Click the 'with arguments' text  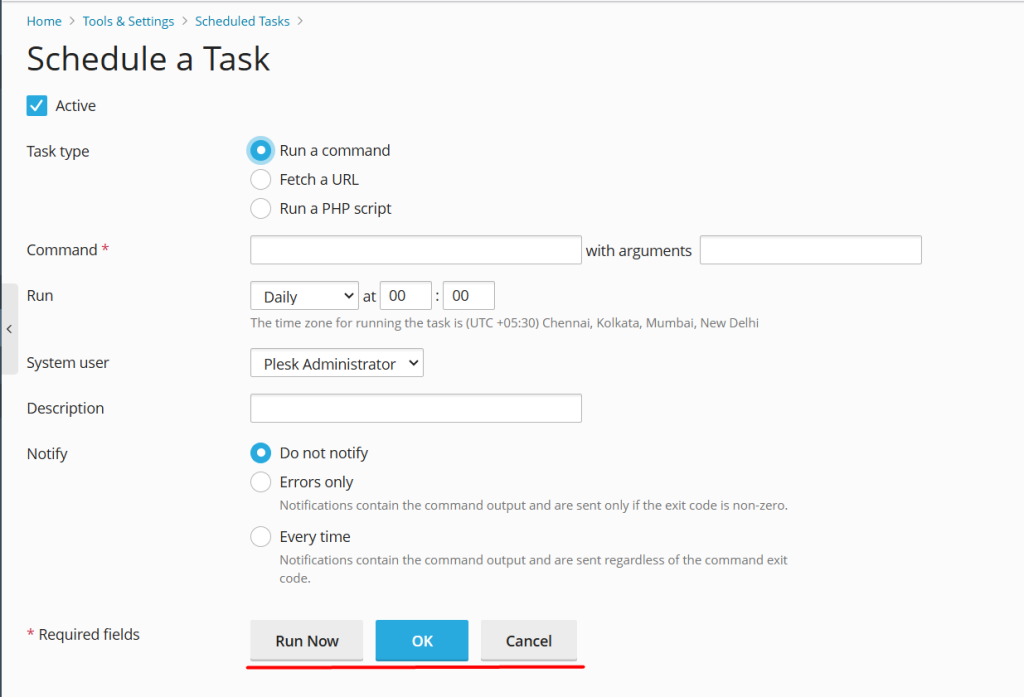tap(639, 250)
